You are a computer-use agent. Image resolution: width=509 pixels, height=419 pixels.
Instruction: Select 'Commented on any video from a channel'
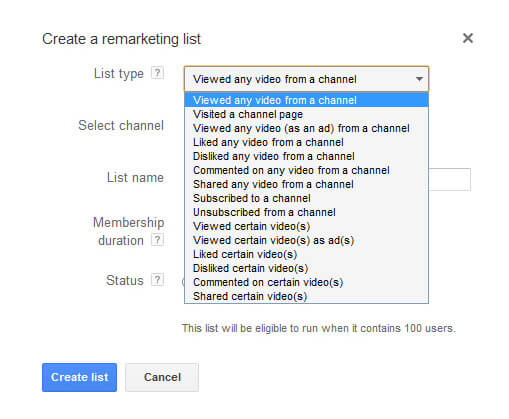pos(306,170)
